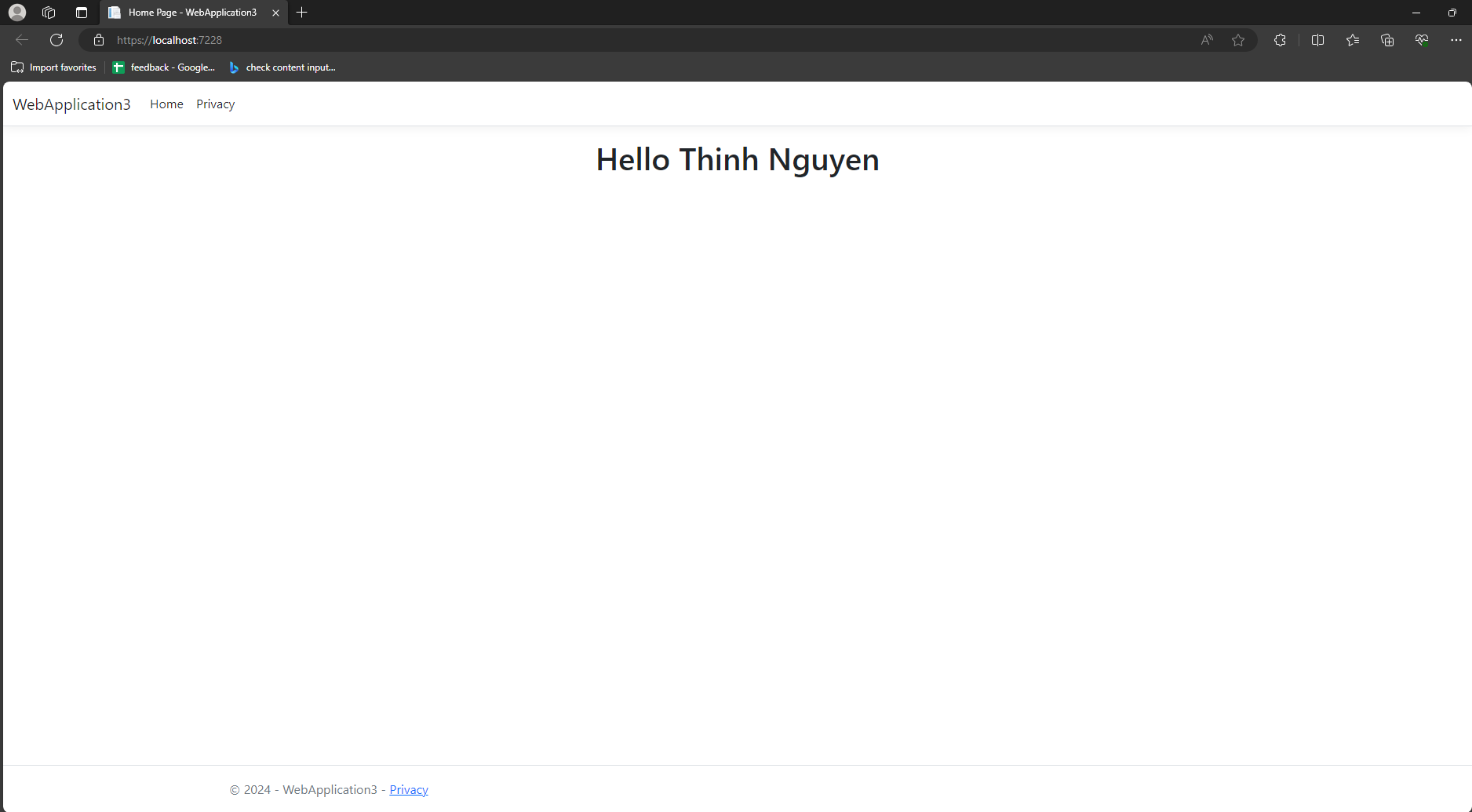The width and height of the screenshot is (1472, 812).
Task: Open a new tab with plus button
Action: (x=302, y=13)
